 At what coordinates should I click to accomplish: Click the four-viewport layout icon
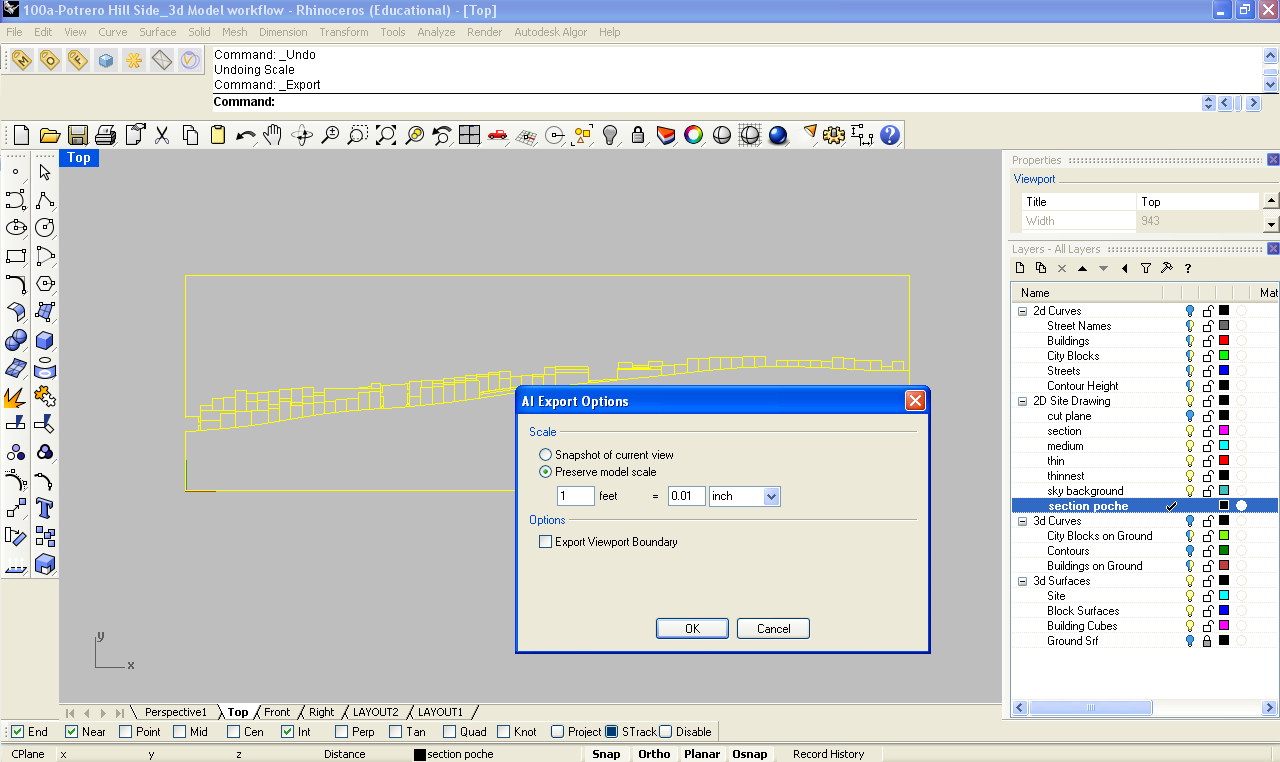pos(469,135)
